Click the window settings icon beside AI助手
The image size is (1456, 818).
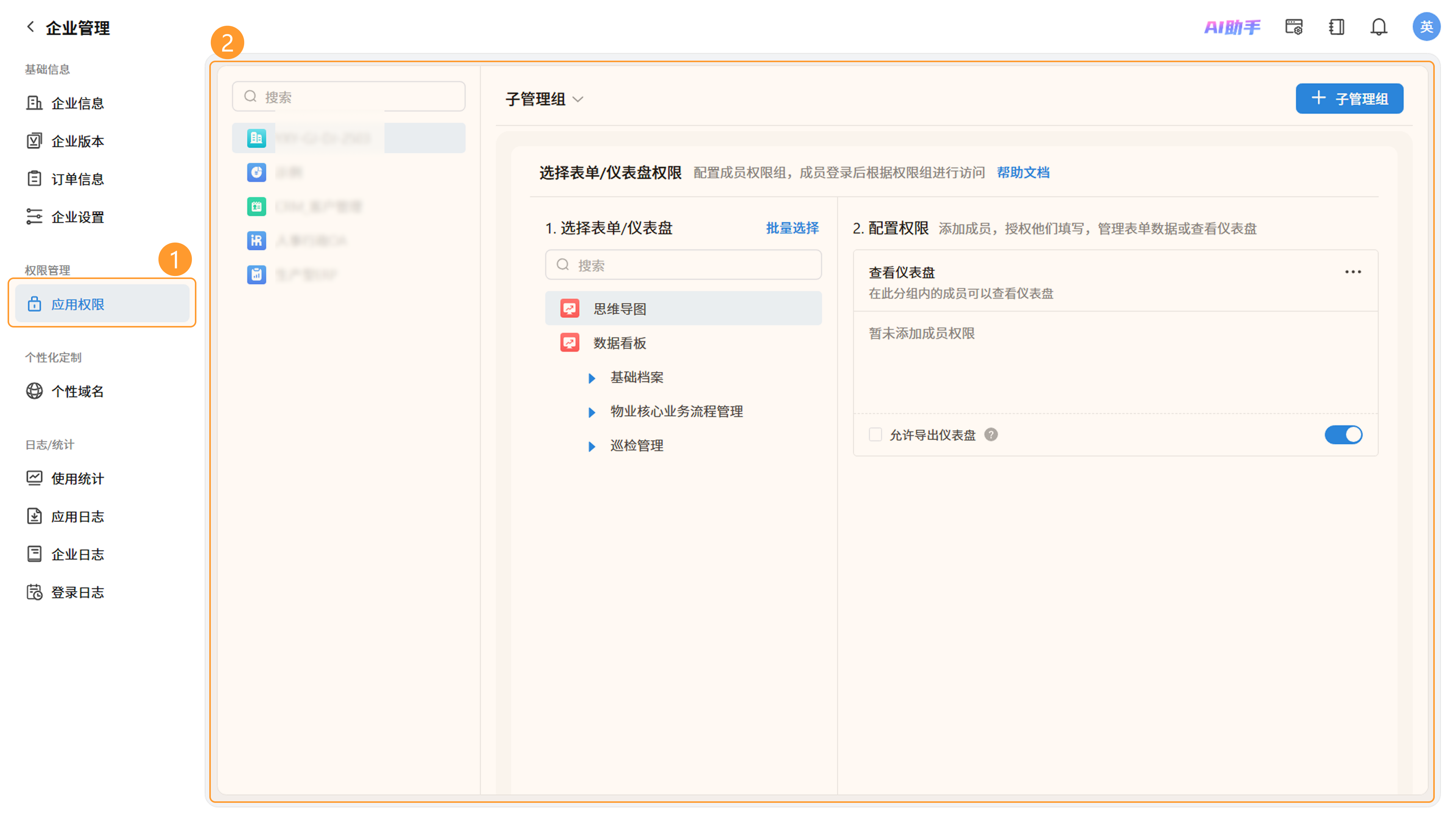(x=1294, y=27)
